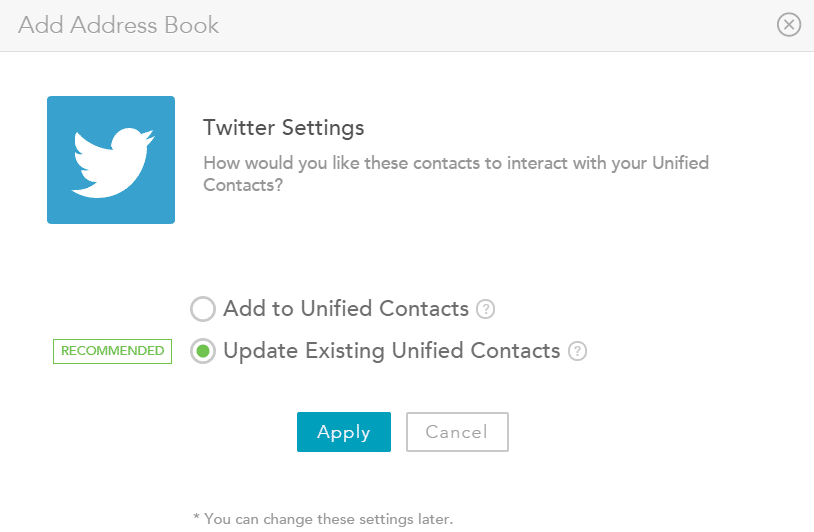Select the Update Existing Unified Contacts radio

(202, 351)
